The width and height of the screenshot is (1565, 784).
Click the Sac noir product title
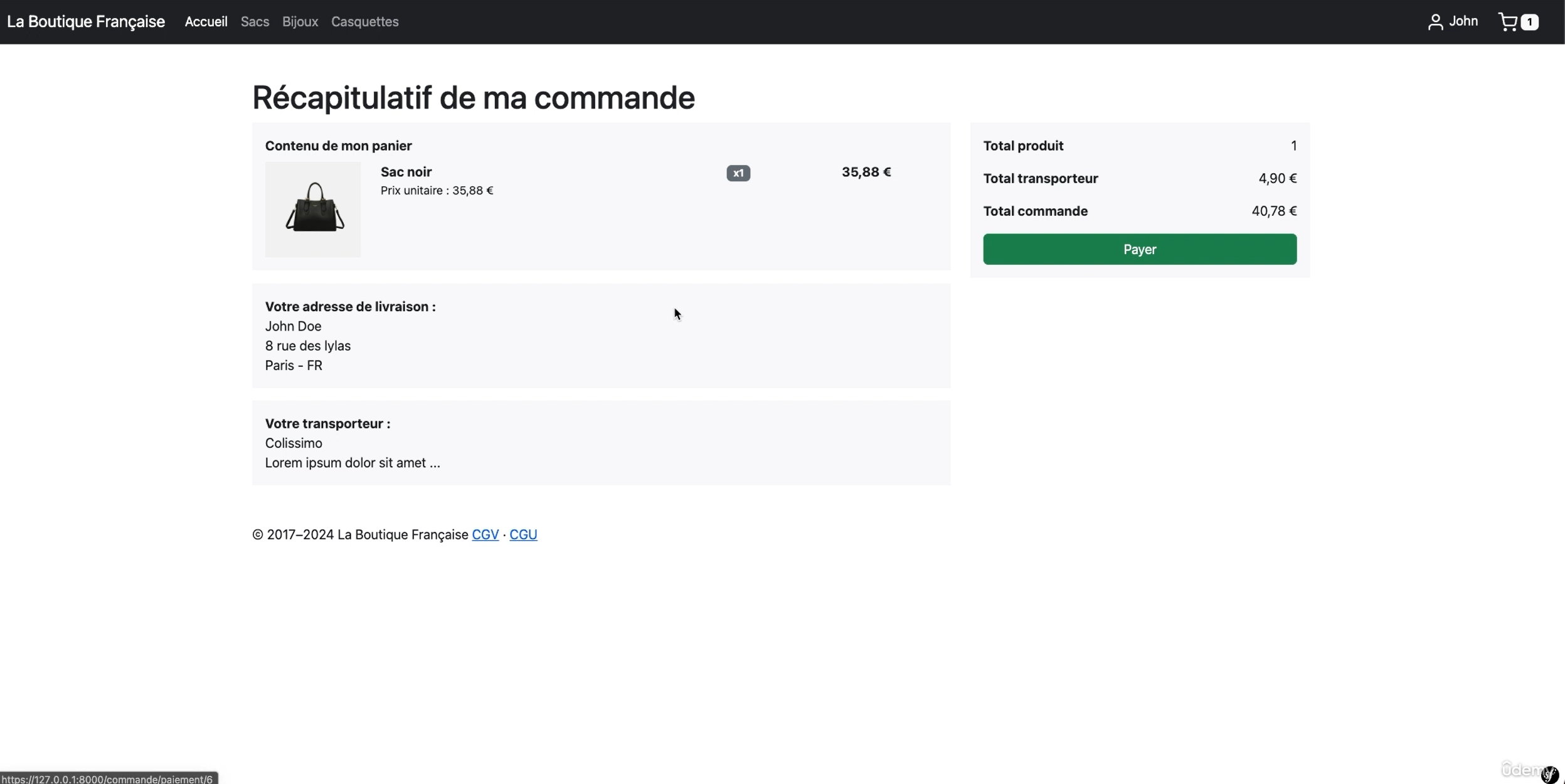(x=406, y=172)
